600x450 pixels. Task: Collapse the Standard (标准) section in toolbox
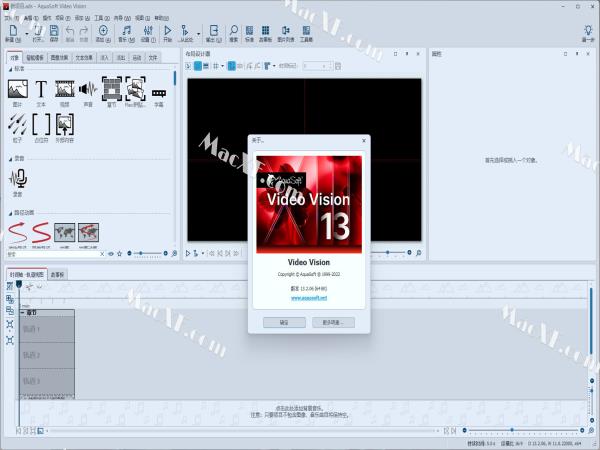point(10,69)
